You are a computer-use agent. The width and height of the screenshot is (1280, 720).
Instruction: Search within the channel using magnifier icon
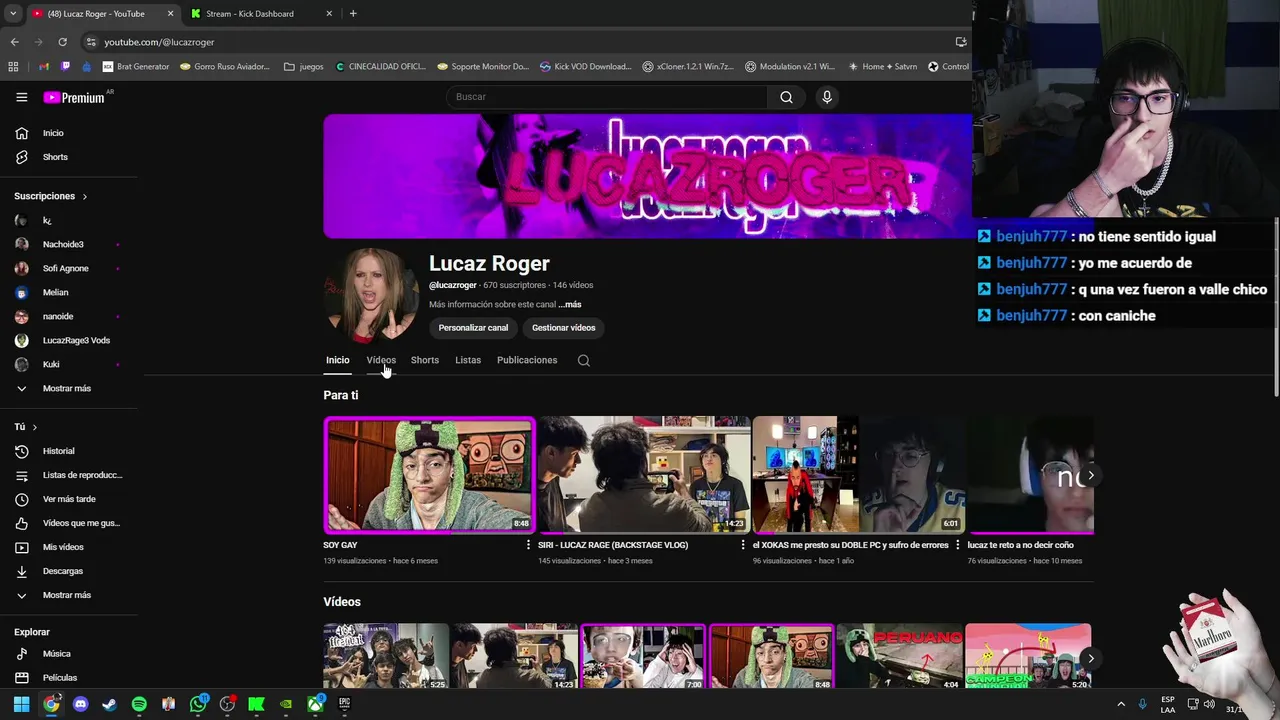click(x=584, y=361)
